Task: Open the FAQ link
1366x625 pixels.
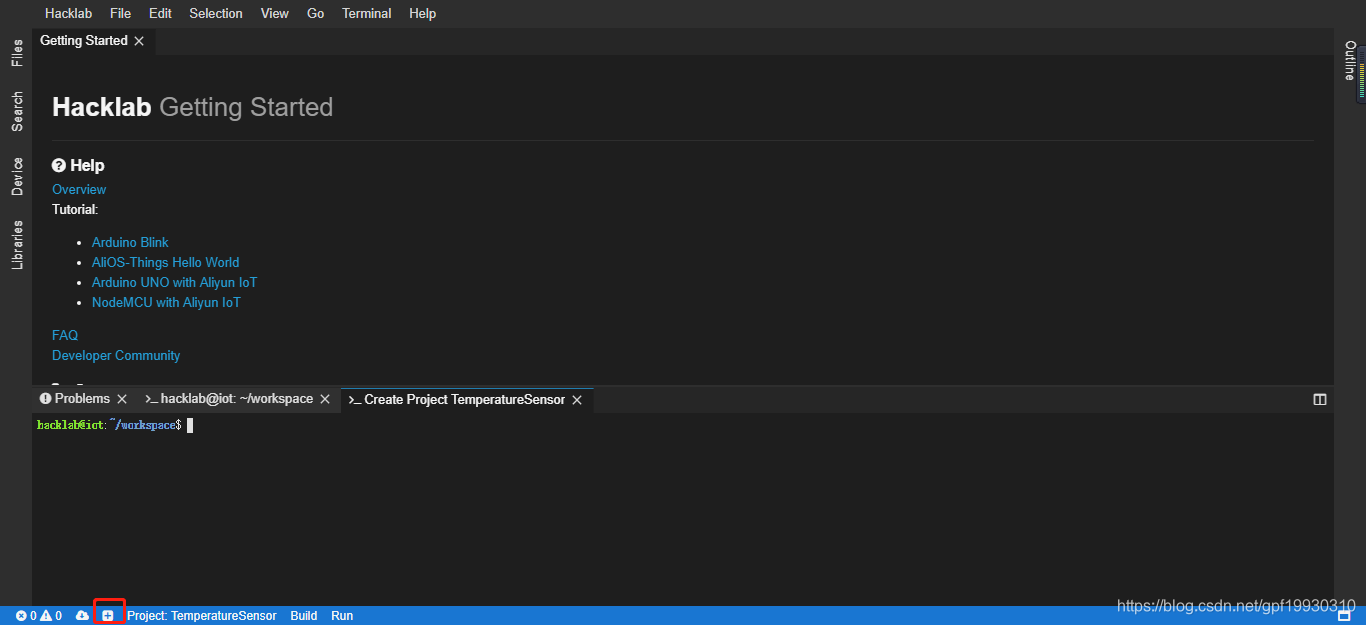Action: click(65, 335)
